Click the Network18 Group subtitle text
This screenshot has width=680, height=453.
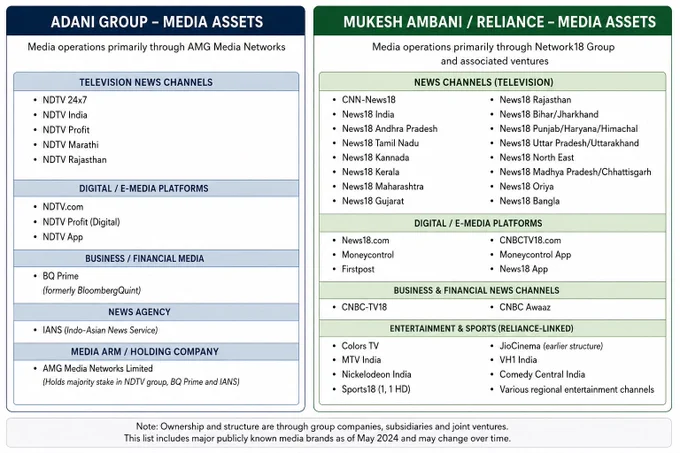pos(493,54)
